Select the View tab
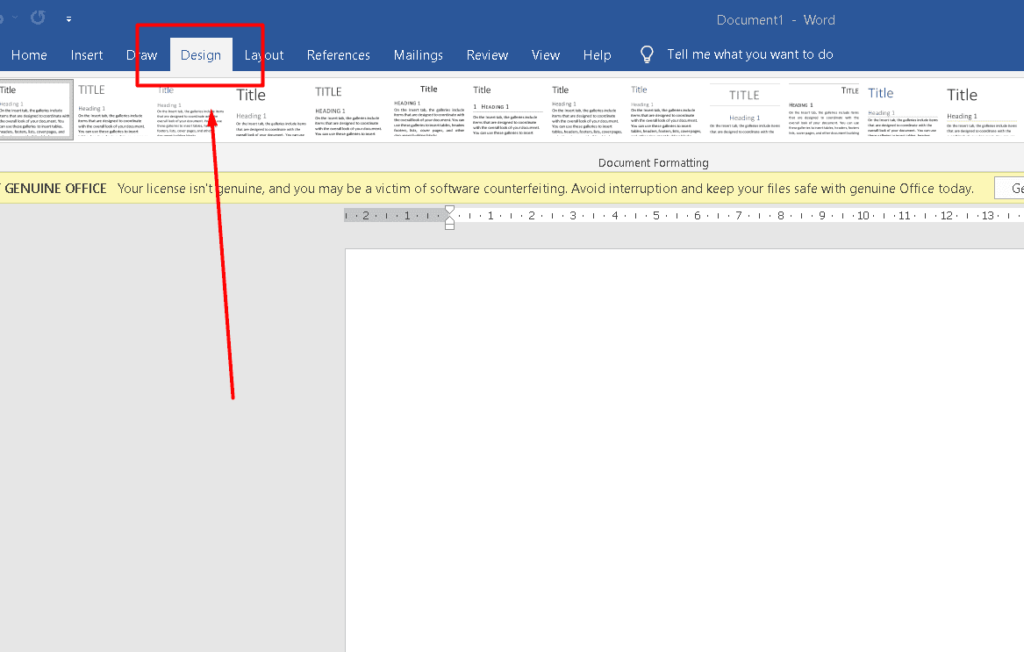Screen dimensions: 1024x652 [545, 55]
